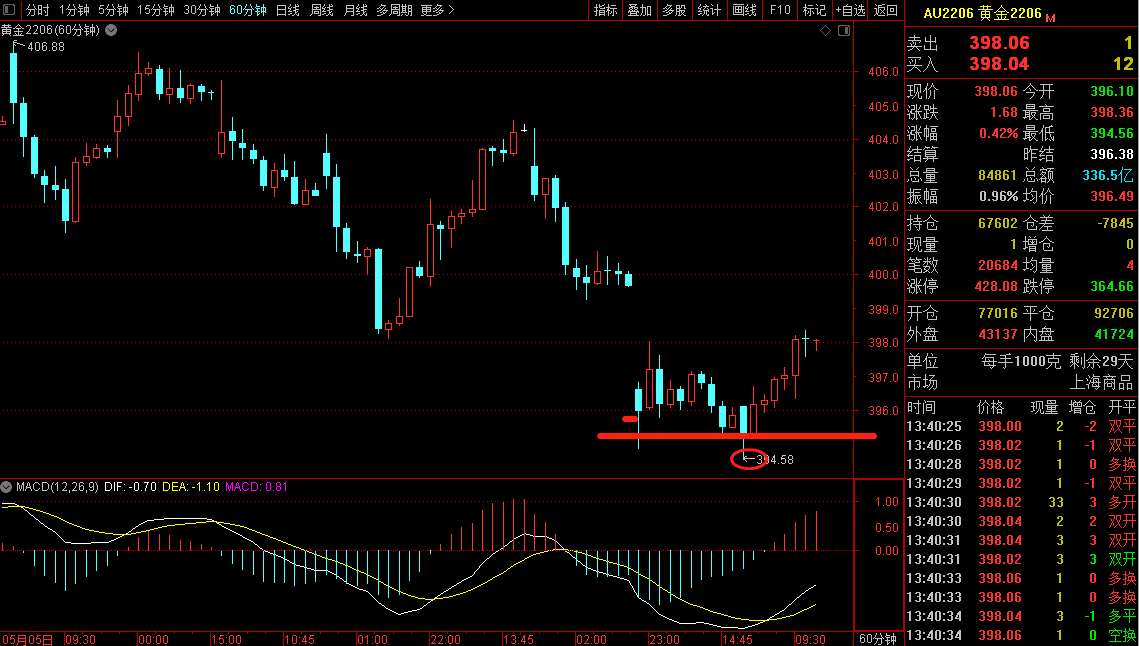Select the 30分钟 period
The width and height of the screenshot is (1140, 646).
(x=201, y=10)
